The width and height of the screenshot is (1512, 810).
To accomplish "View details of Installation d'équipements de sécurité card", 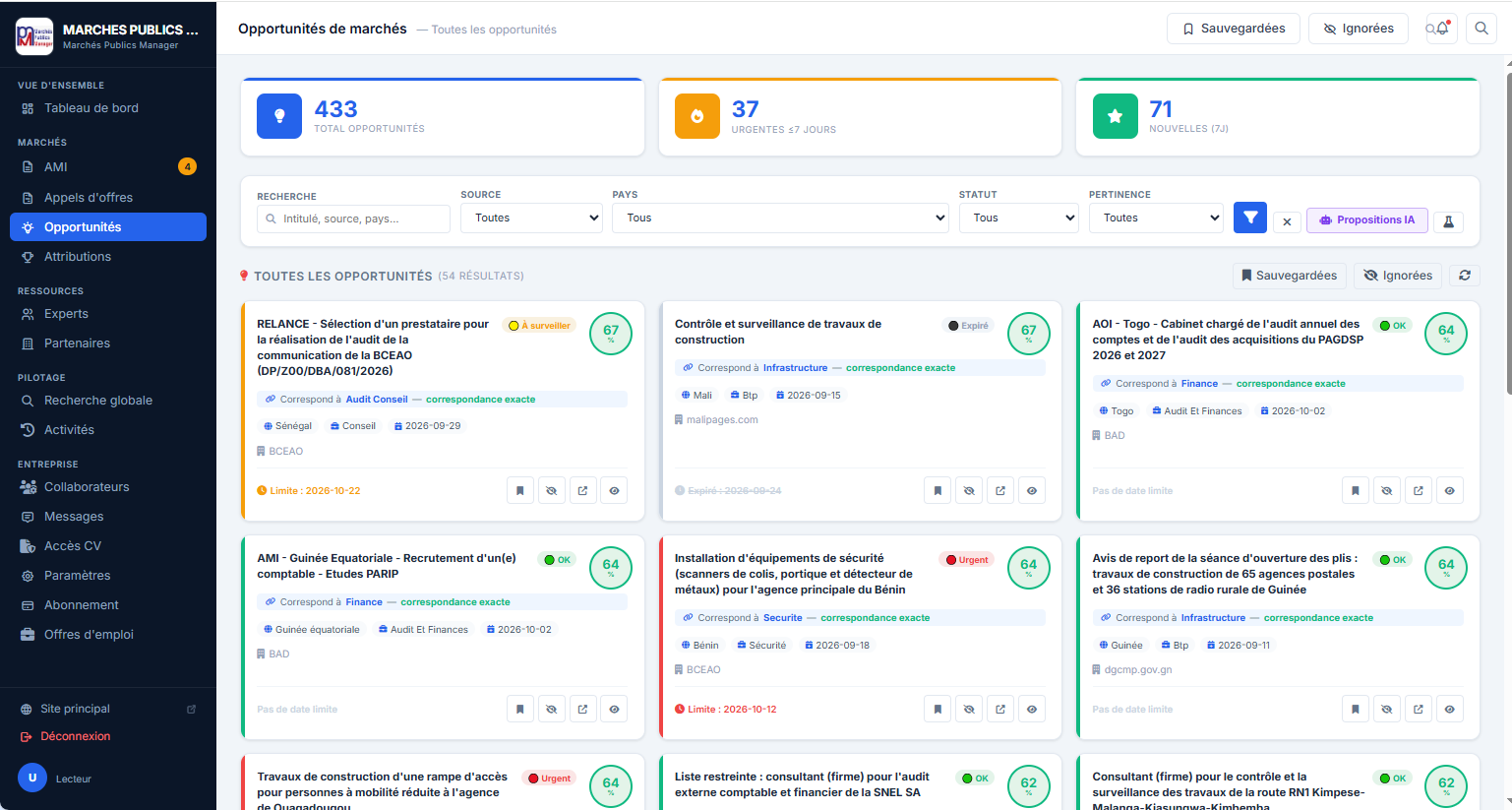I will point(1032,709).
